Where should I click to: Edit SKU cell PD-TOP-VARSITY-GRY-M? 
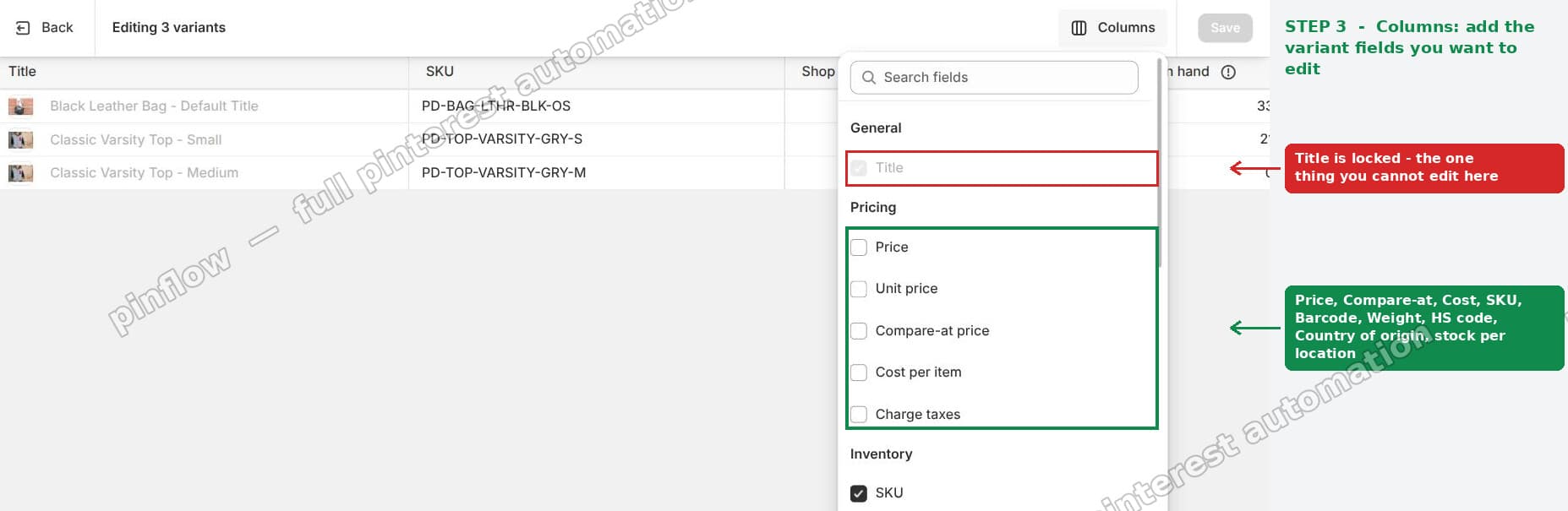coord(597,173)
